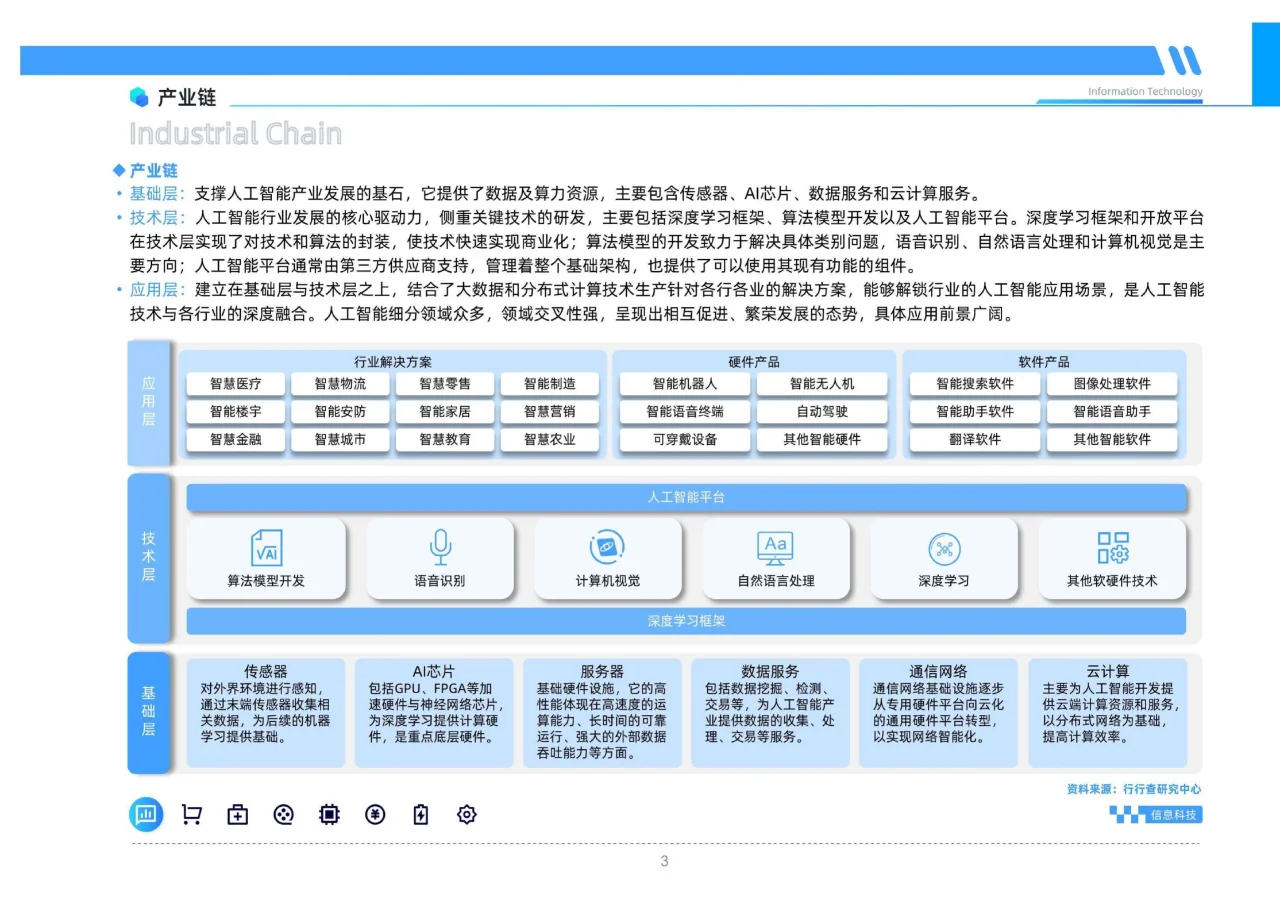Viewport: 1280px width, 905px height.
Task: Select the 智慧物流 box
Action: (x=340, y=384)
